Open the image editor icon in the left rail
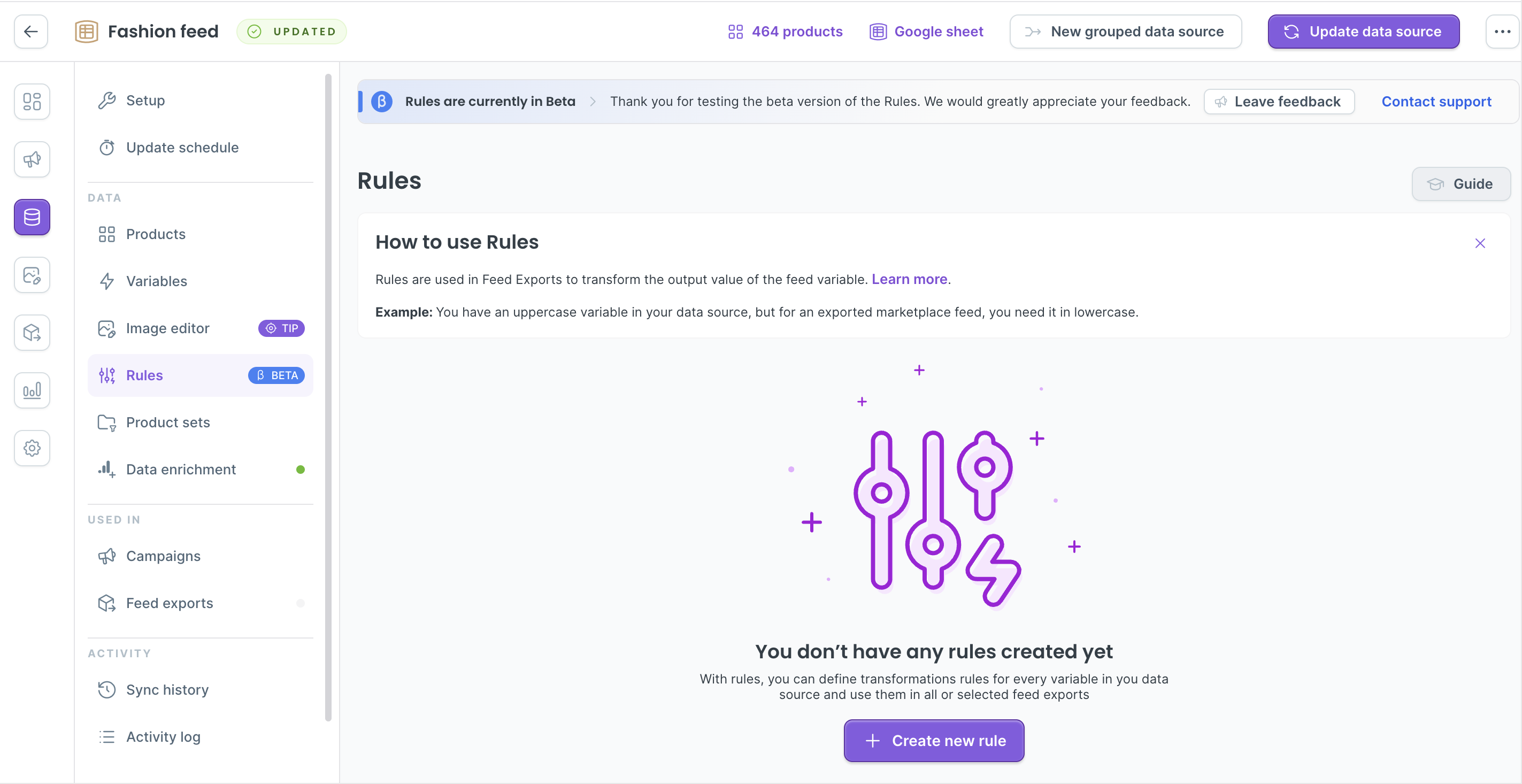This screenshot has height=784, width=1522. tap(32, 275)
